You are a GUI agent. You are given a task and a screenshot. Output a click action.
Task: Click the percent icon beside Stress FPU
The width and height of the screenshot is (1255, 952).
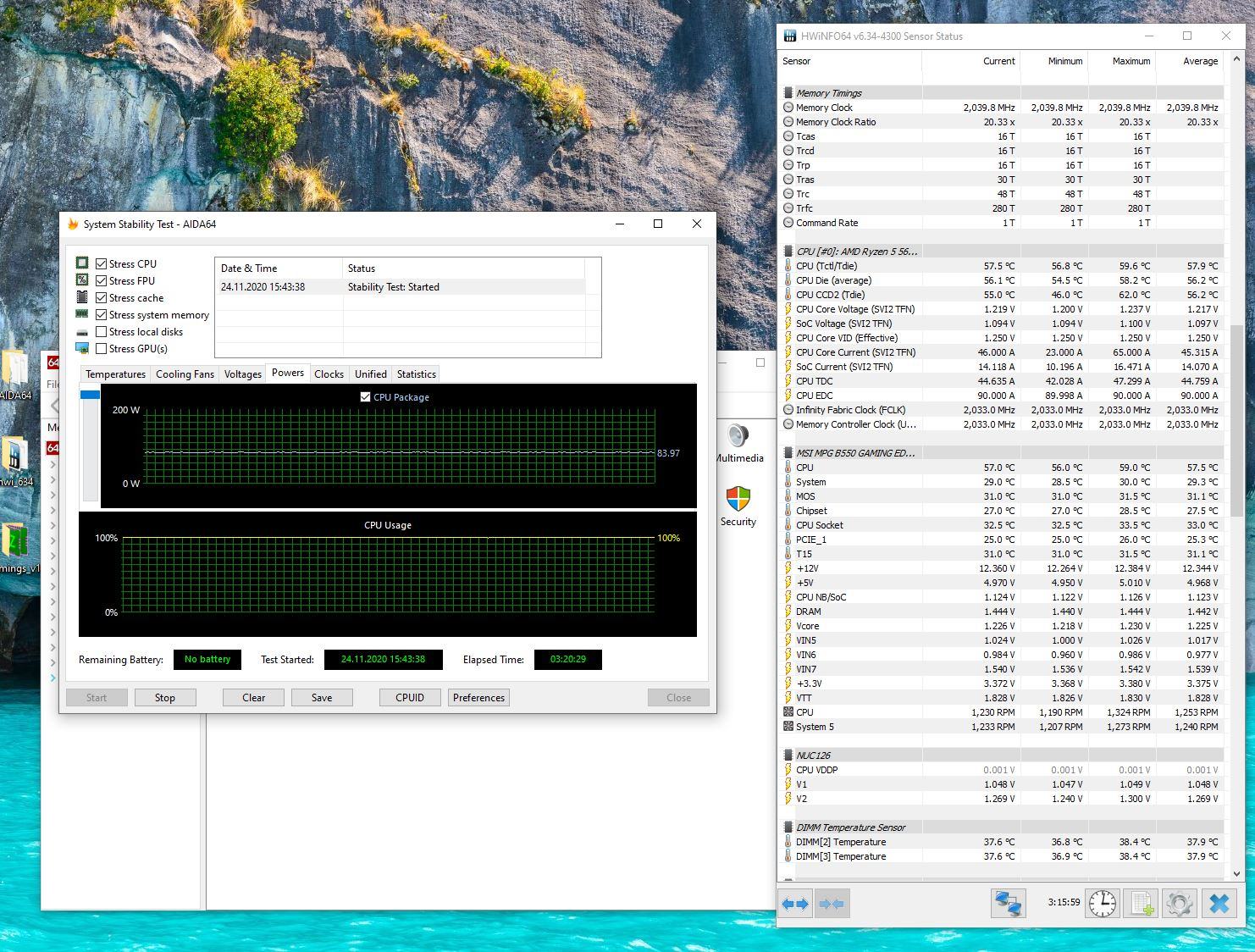(82, 280)
